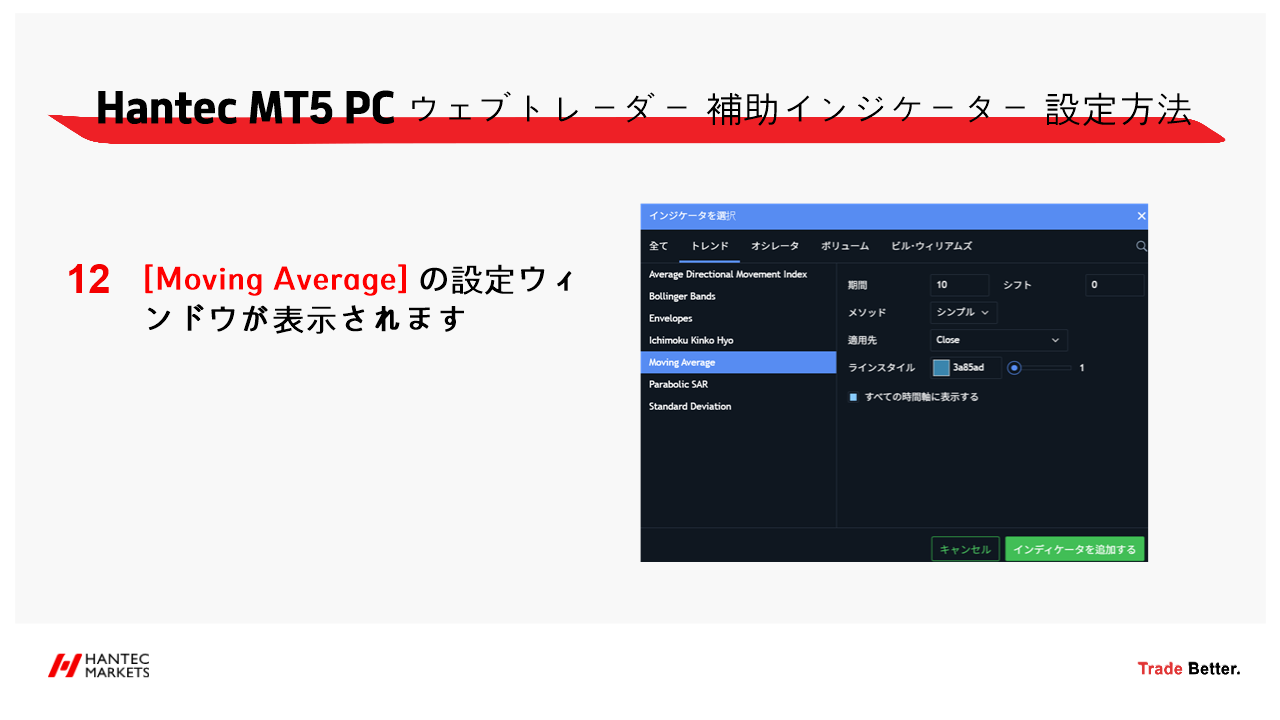Screen dimensions: 1280x720
Task: Toggle すべての時間軸に表示する checkbox
Action: coord(854,397)
